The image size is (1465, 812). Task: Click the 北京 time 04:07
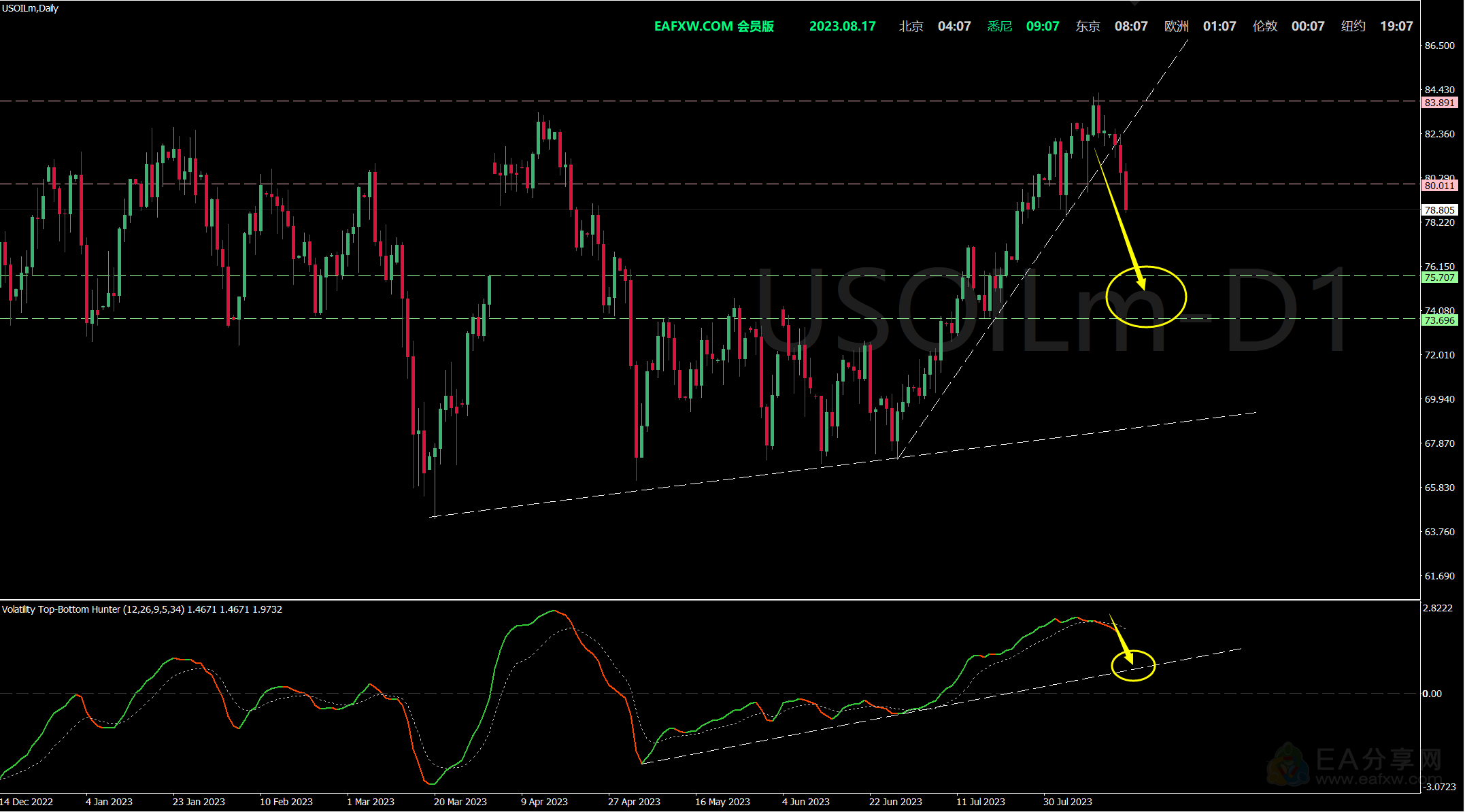[x=954, y=27]
